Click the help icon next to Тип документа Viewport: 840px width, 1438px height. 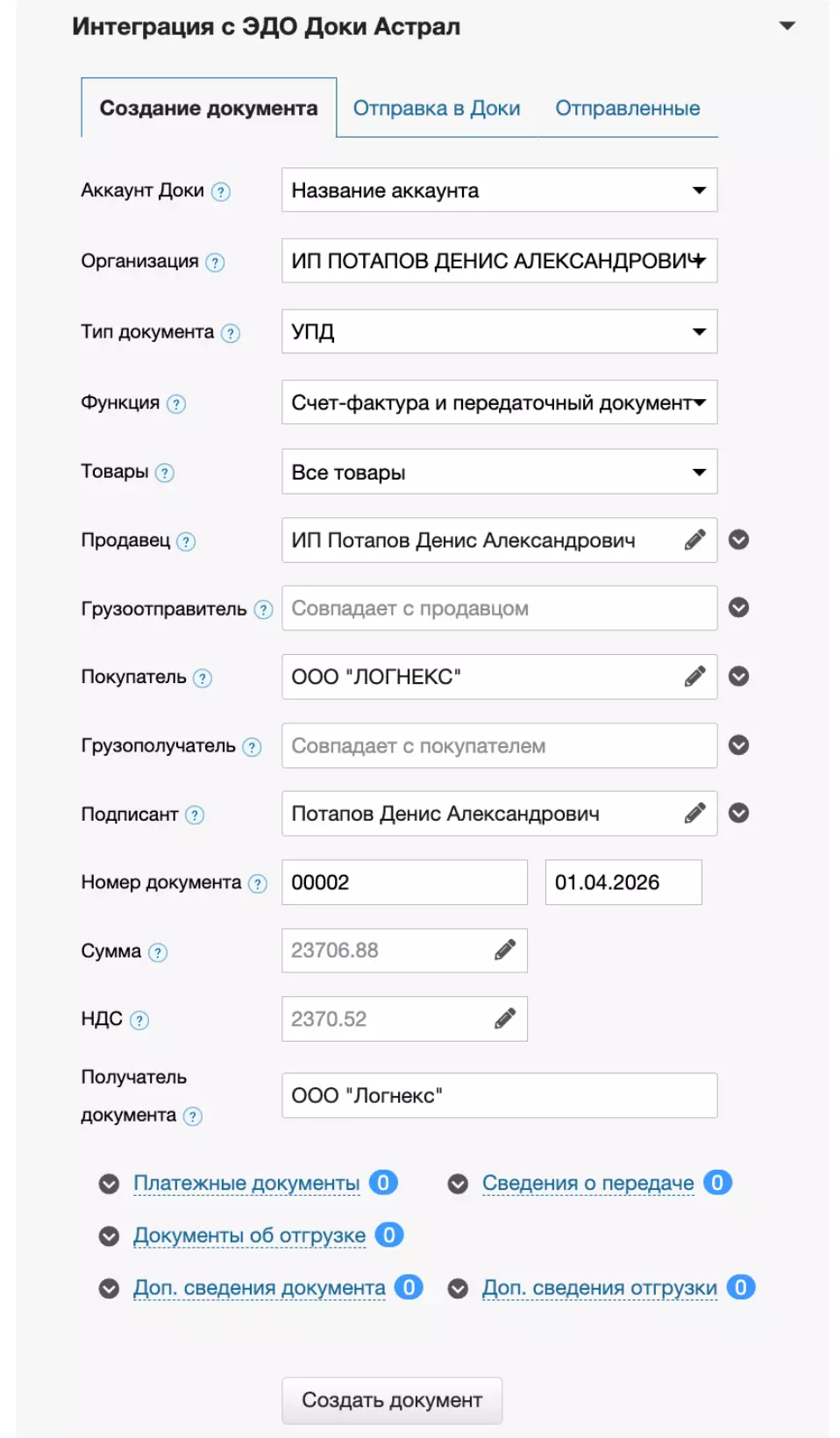click(231, 333)
